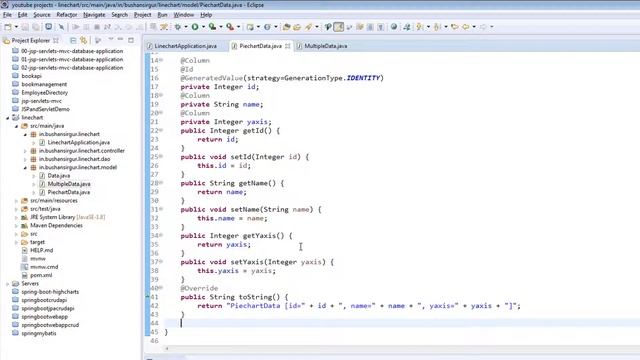The width and height of the screenshot is (640, 360).
Task: Click the New Java Class icon
Action: pos(267,27)
